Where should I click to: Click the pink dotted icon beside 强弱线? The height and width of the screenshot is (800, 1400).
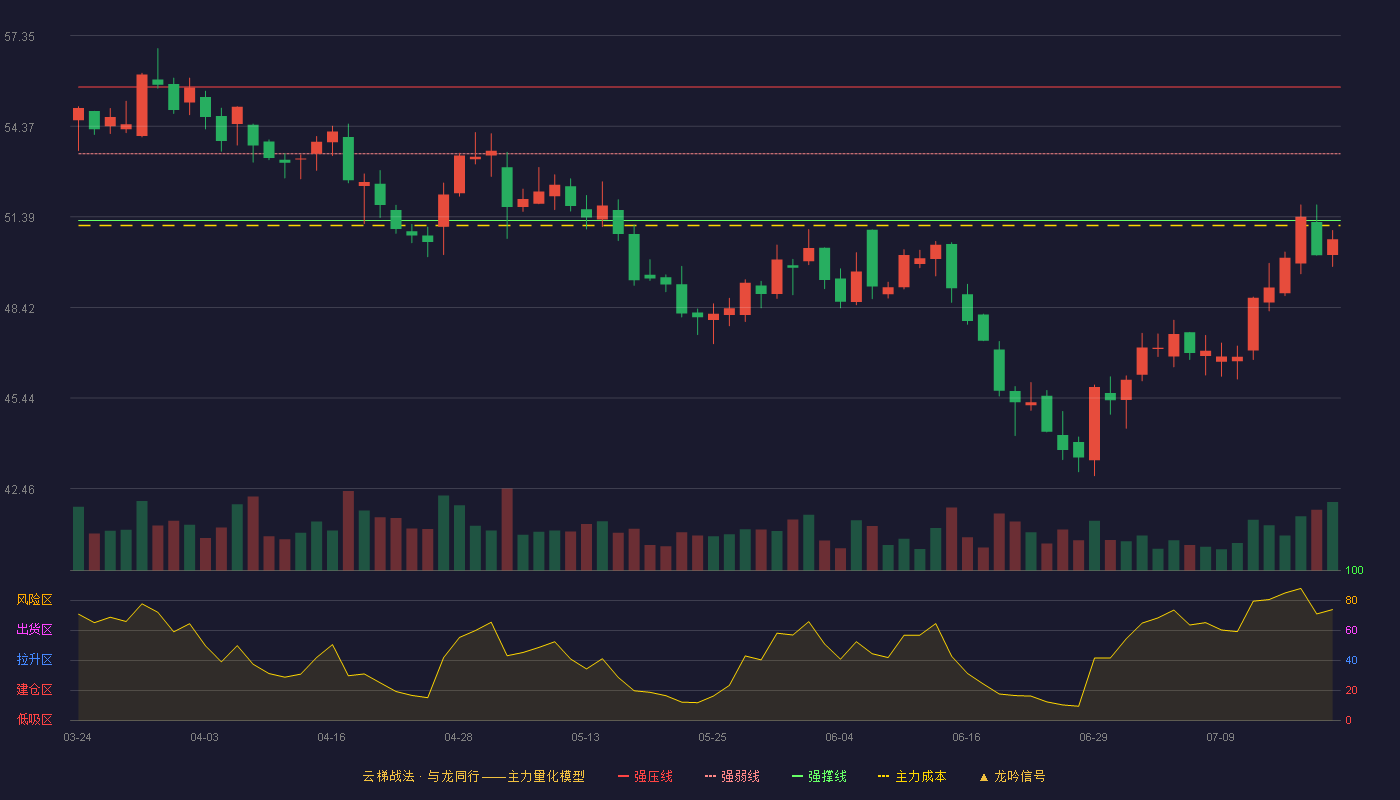[x=710, y=777]
